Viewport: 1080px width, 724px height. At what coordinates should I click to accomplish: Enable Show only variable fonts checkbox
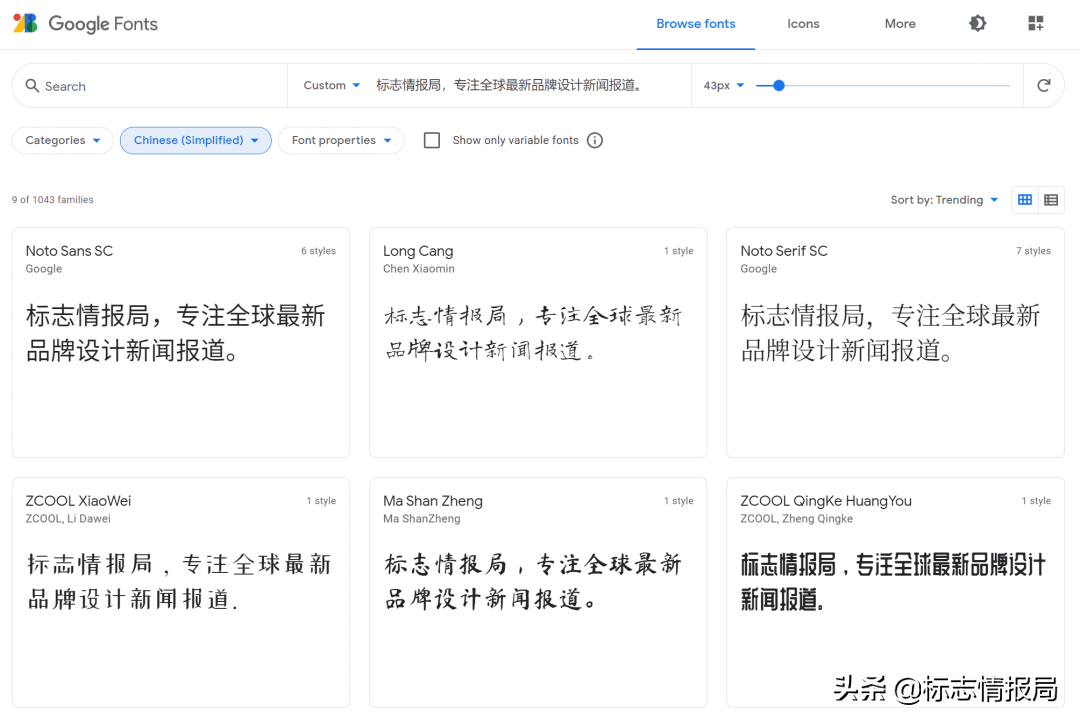click(432, 141)
